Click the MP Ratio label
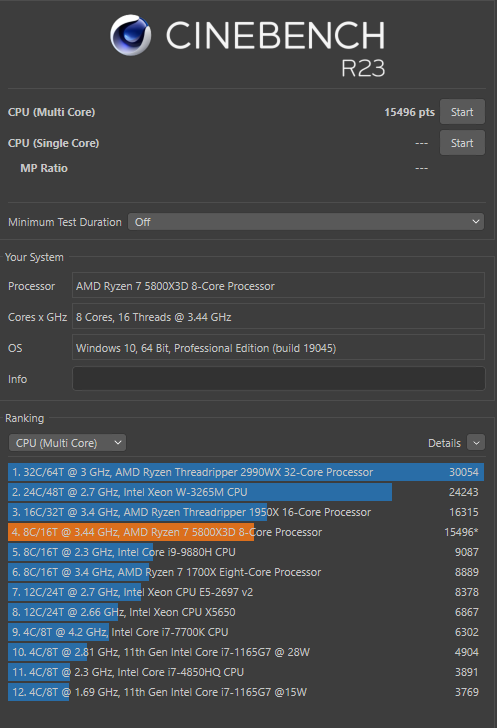Screen dimensions: 497x728 (44, 168)
